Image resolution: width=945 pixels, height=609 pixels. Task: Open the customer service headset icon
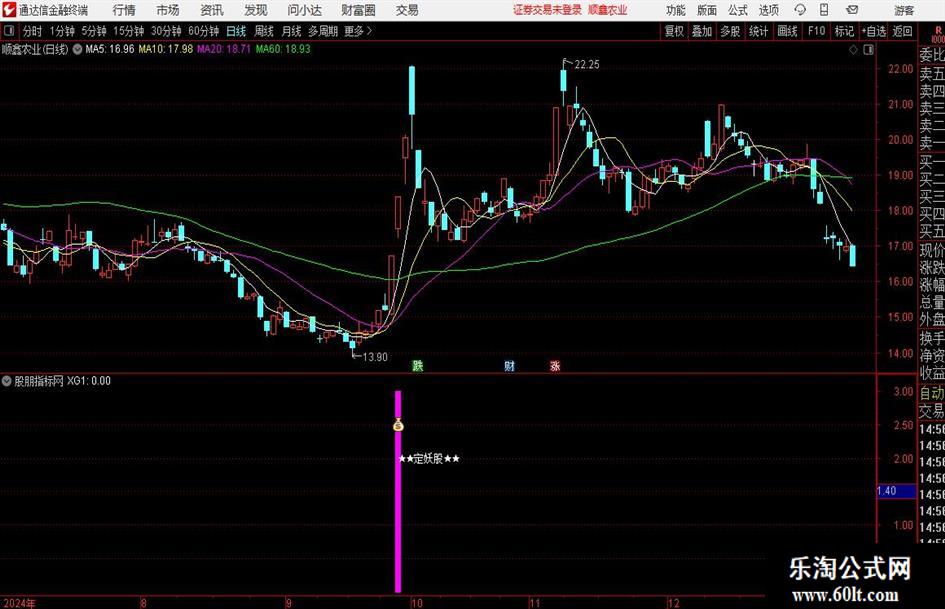click(x=800, y=10)
